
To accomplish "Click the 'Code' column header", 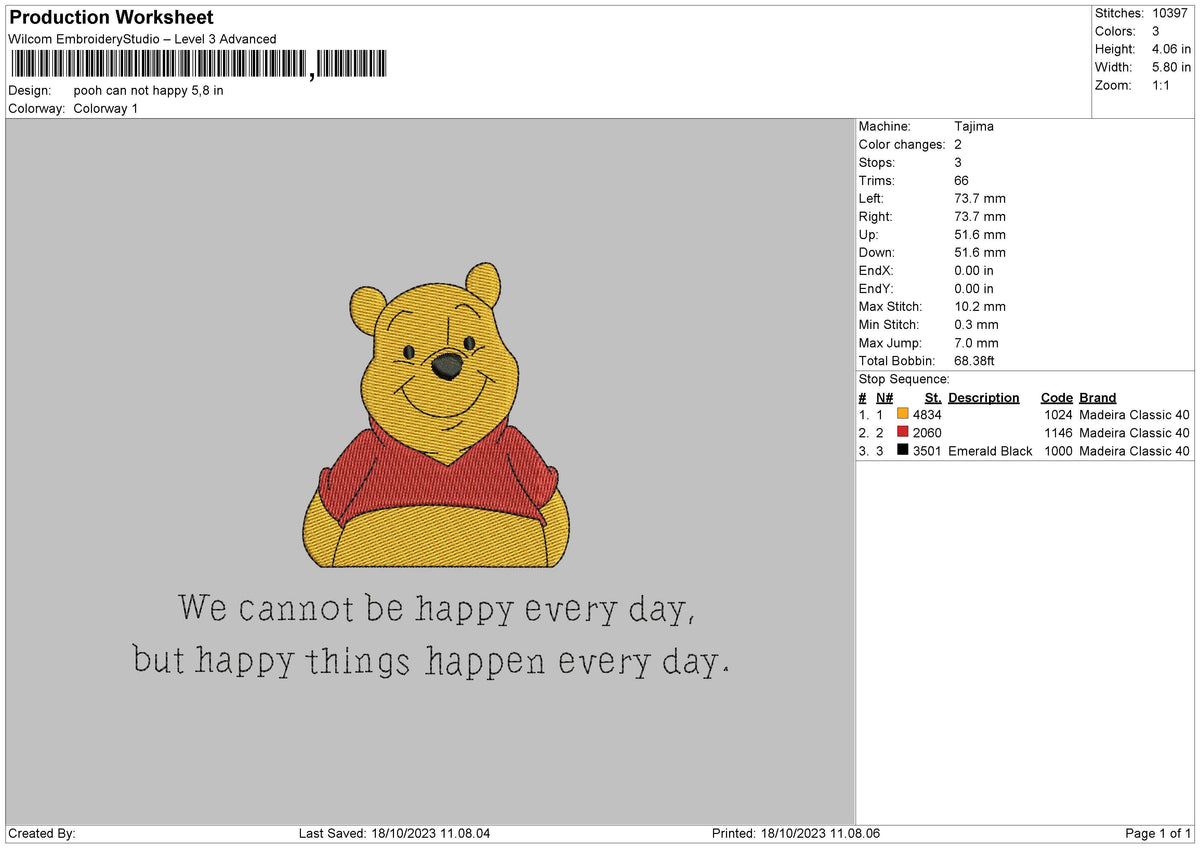I will pos(1056,397).
